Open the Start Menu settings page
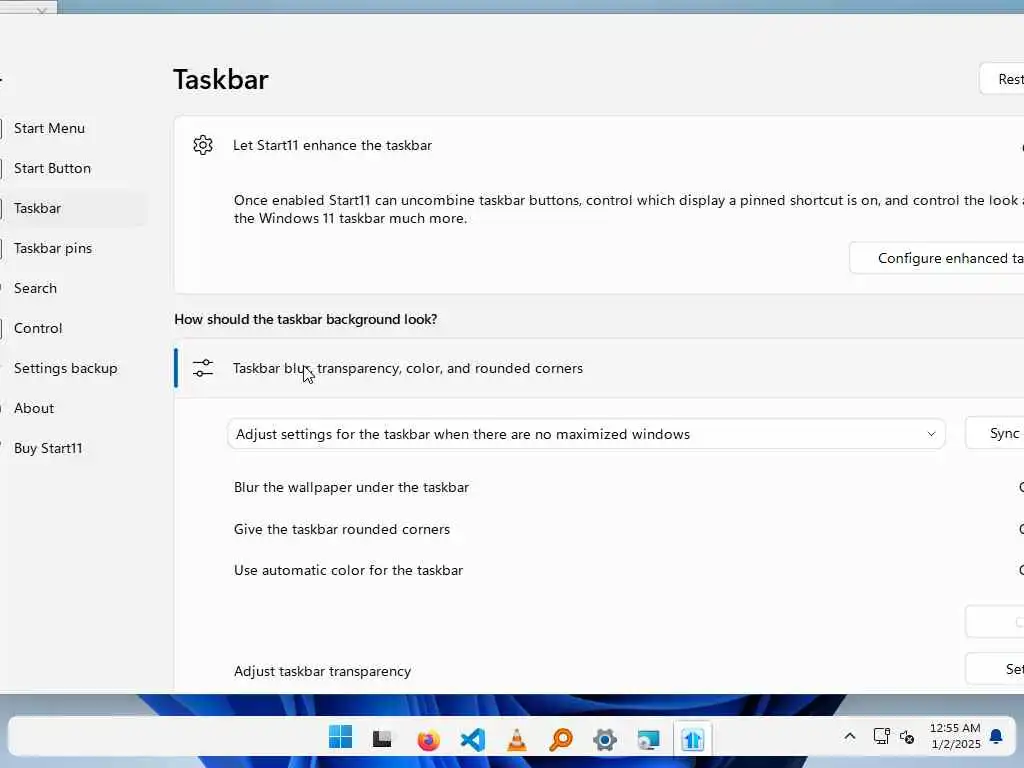 [50, 128]
